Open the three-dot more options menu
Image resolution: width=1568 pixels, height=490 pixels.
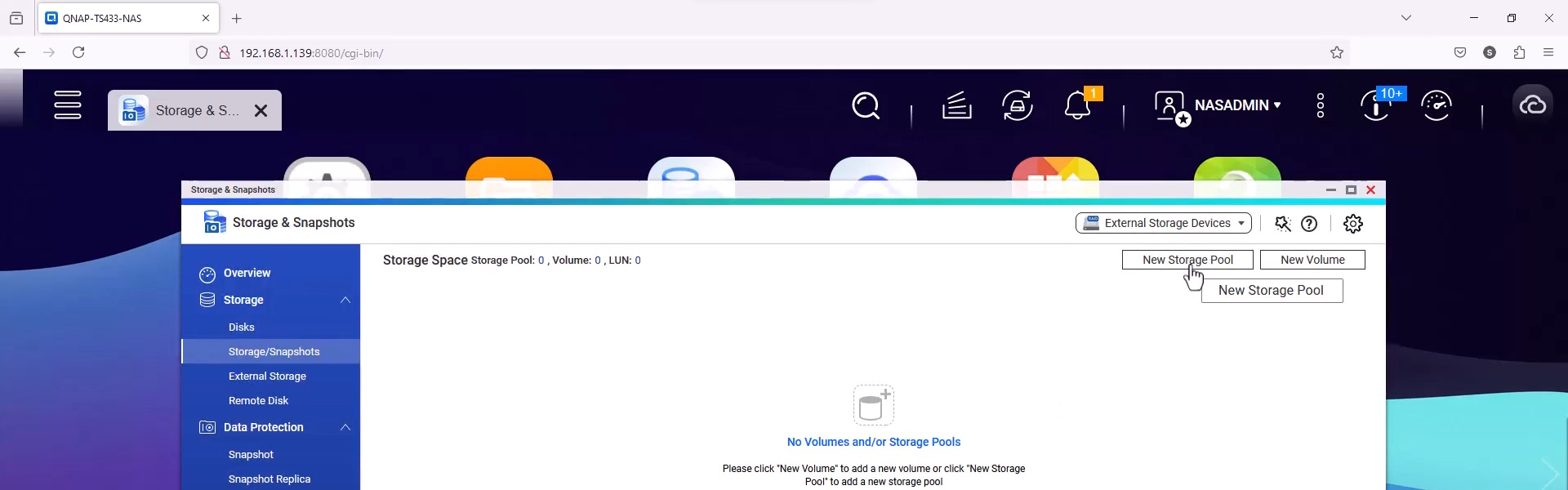pos(1321,105)
